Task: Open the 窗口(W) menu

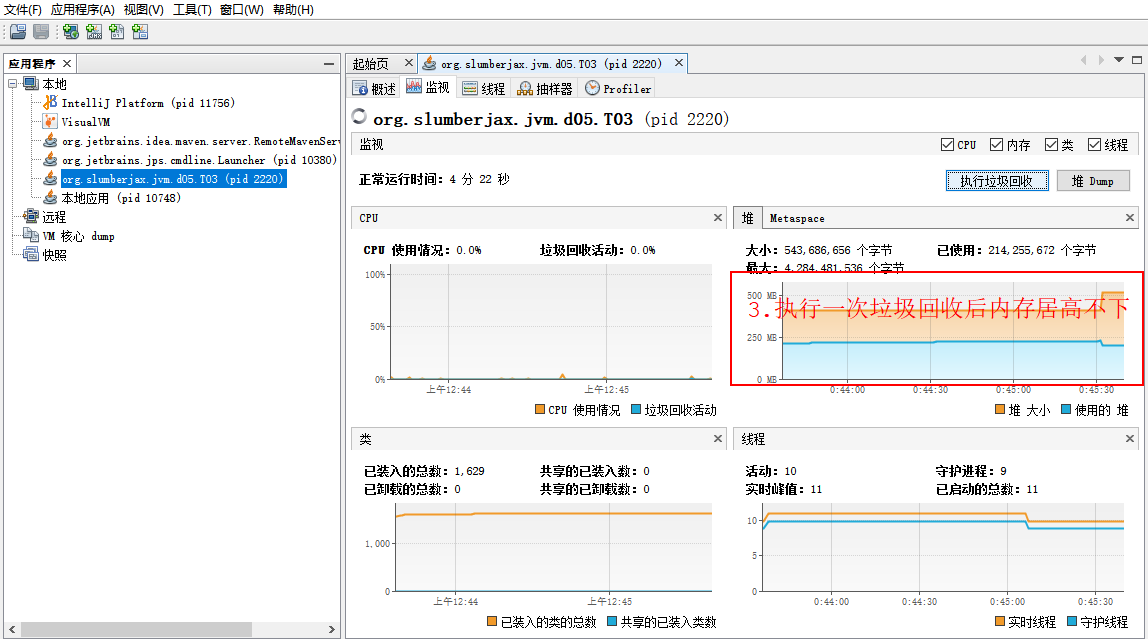Action: (x=242, y=10)
